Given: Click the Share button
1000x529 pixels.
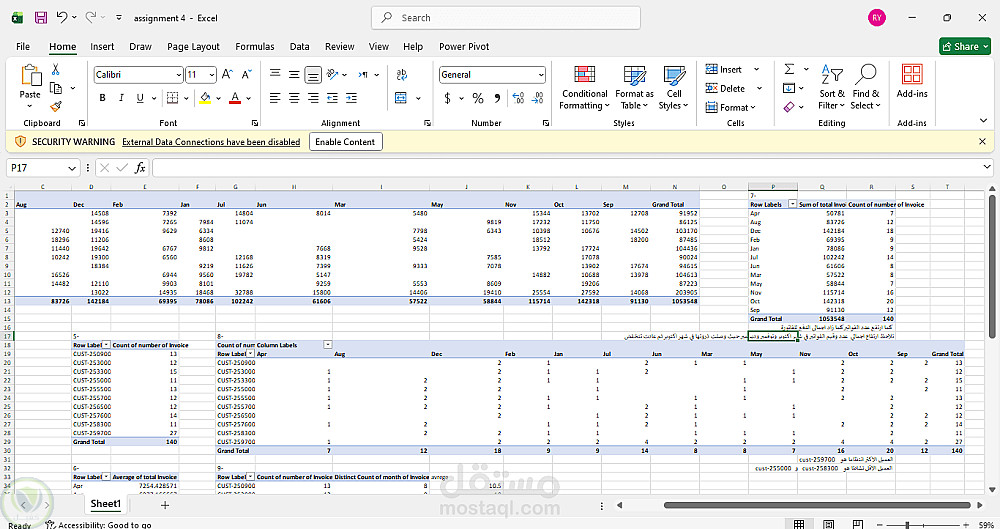Looking at the screenshot, I should (964, 46).
